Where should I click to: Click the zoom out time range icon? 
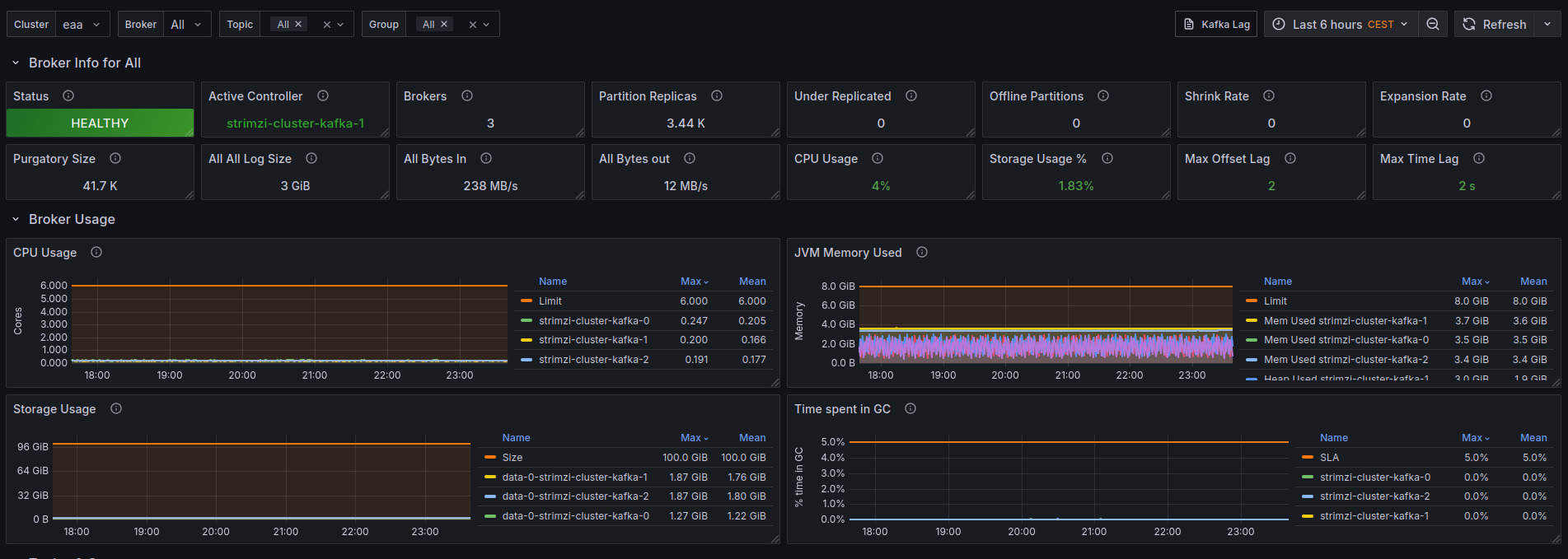tap(1433, 25)
